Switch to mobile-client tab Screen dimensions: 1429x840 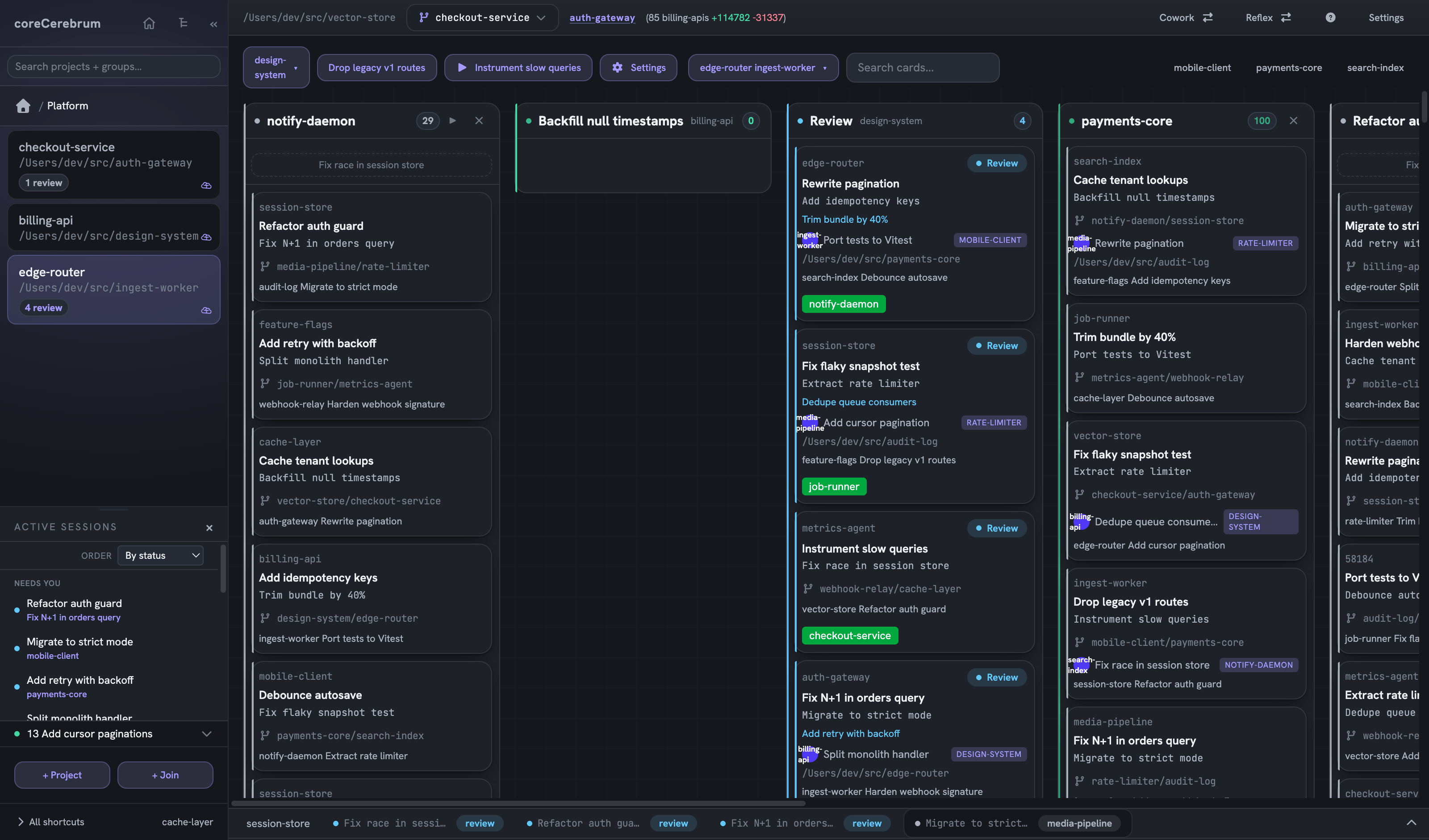[x=1202, y=67]
